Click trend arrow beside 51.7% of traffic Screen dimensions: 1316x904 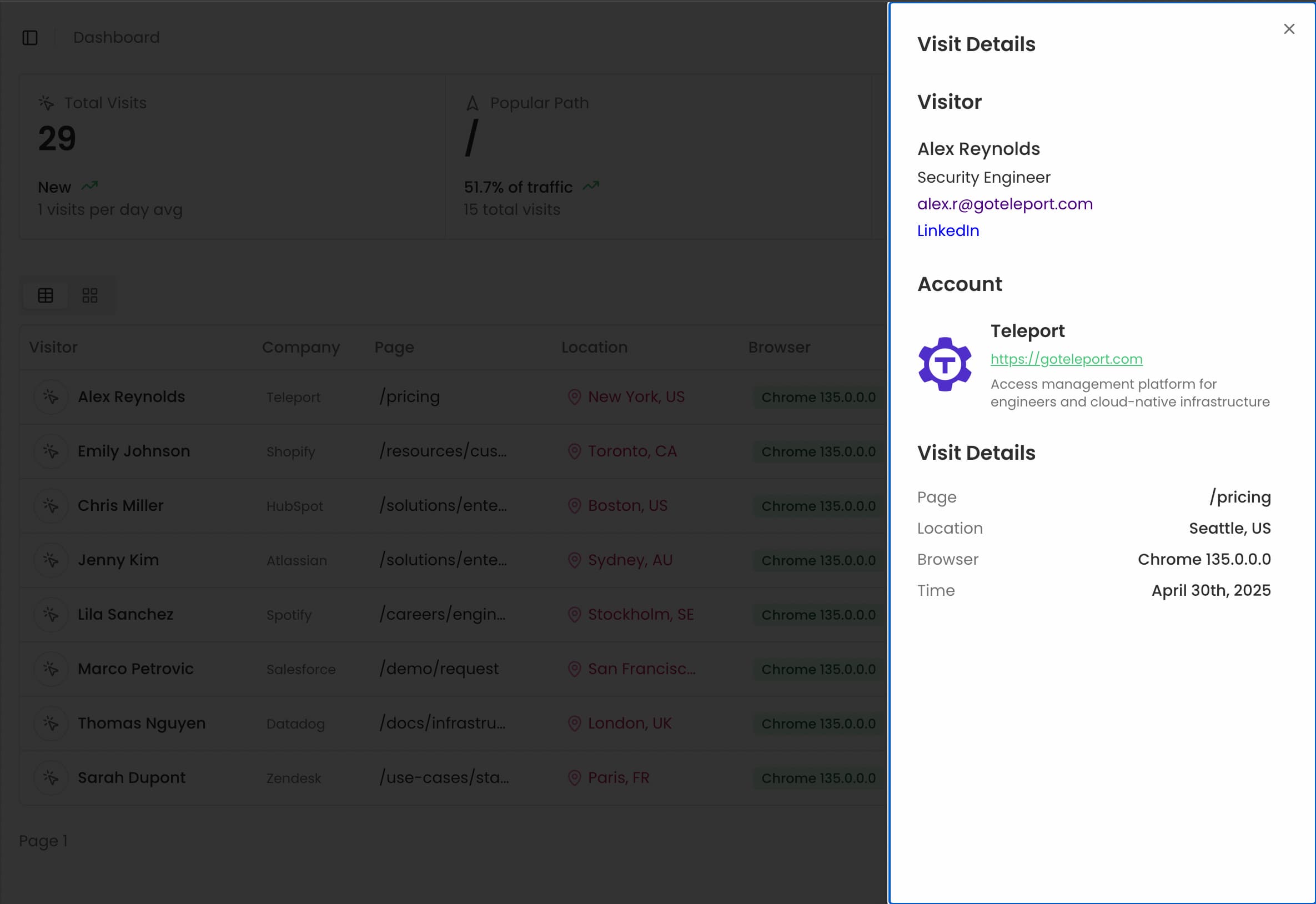pos(591,186)
